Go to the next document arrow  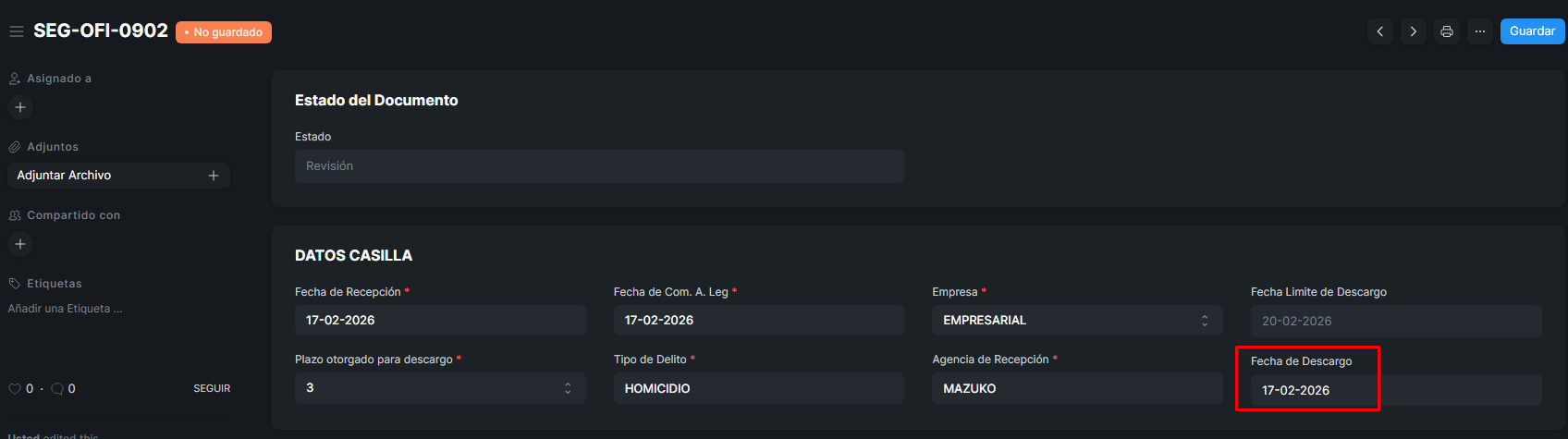pos(1413,31)
